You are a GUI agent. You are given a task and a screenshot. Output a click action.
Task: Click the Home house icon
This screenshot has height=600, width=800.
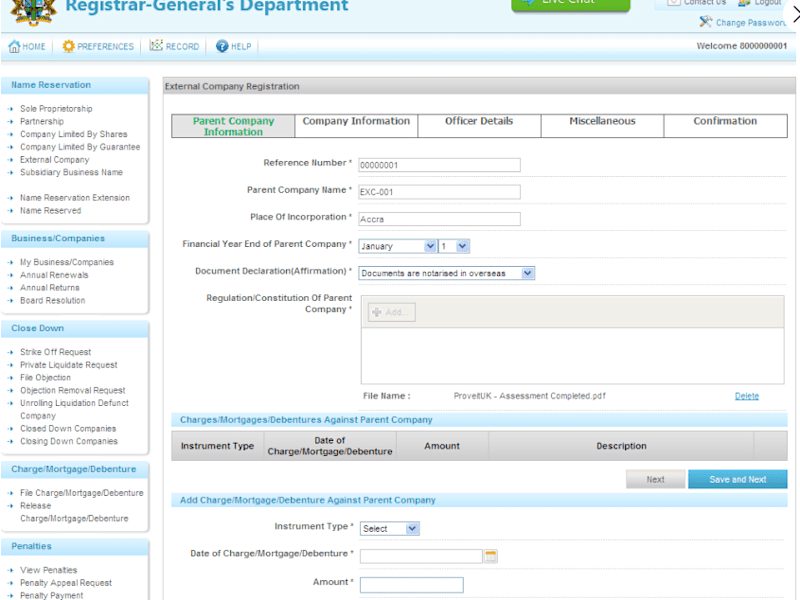tap(14, 46)
